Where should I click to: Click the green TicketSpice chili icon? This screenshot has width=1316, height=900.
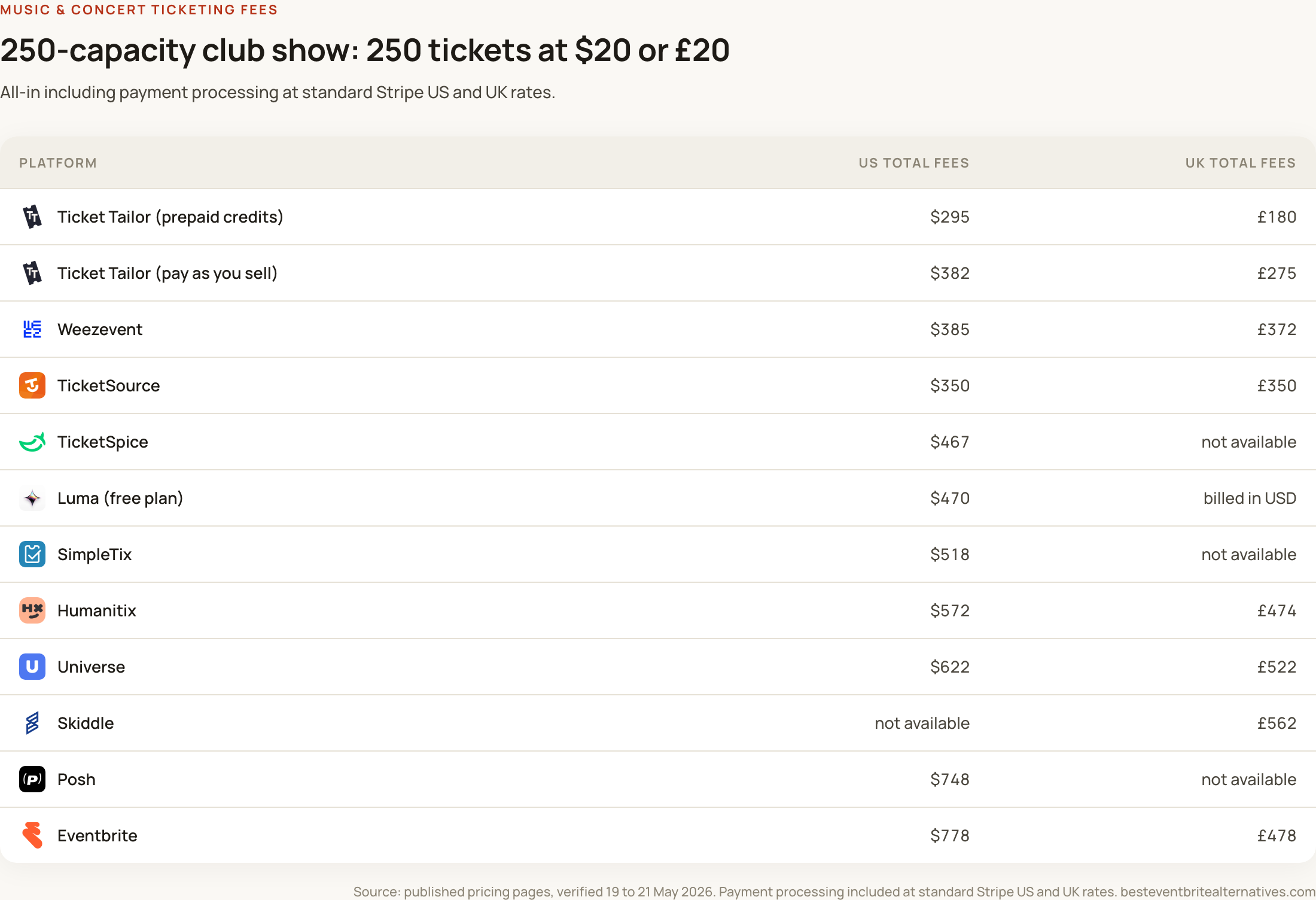(x=32, y=442)
